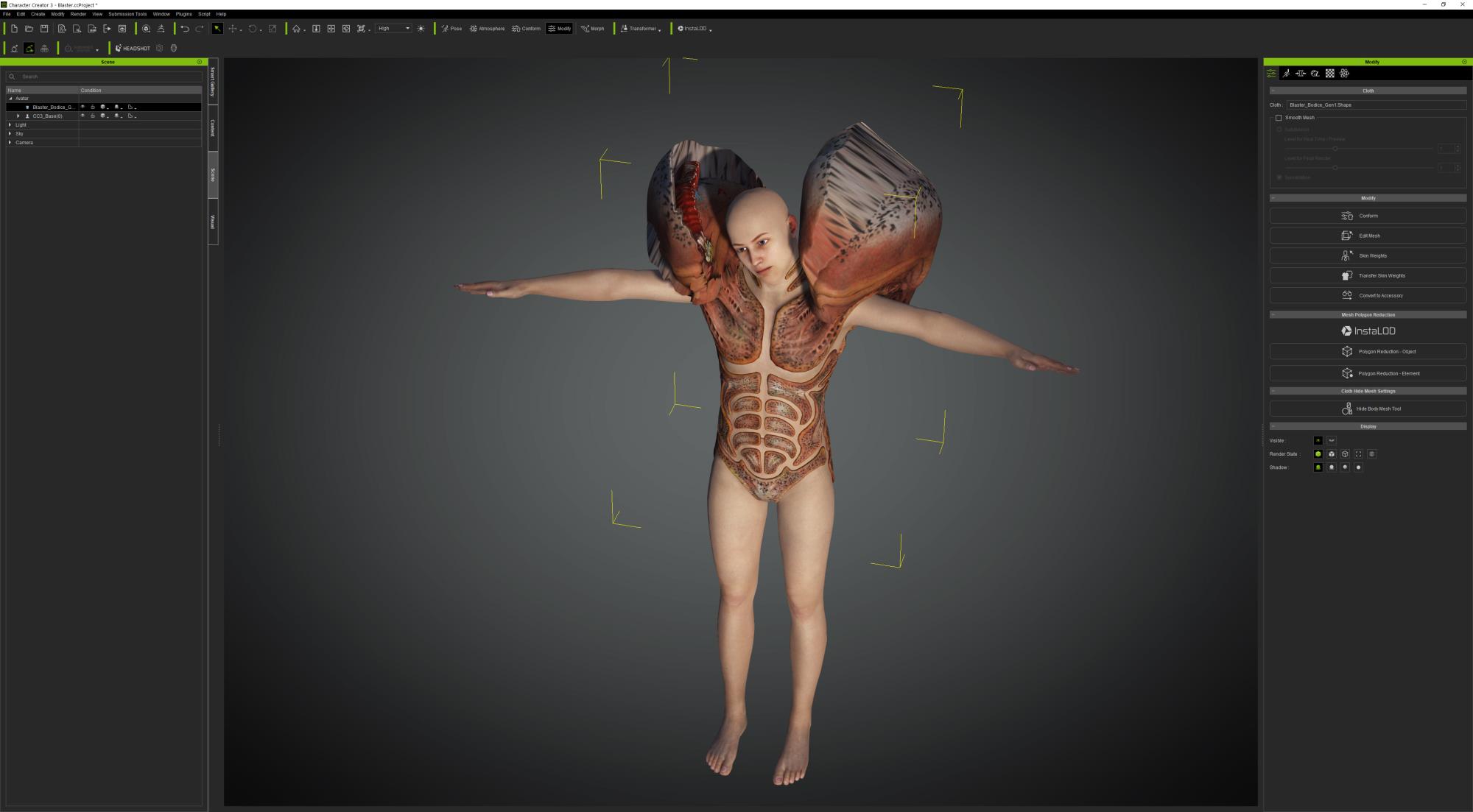Click the search magnifier icon in Scene panel
Image resolution: width=1473 pixels, height=812 pixels.
pos(12,77)
